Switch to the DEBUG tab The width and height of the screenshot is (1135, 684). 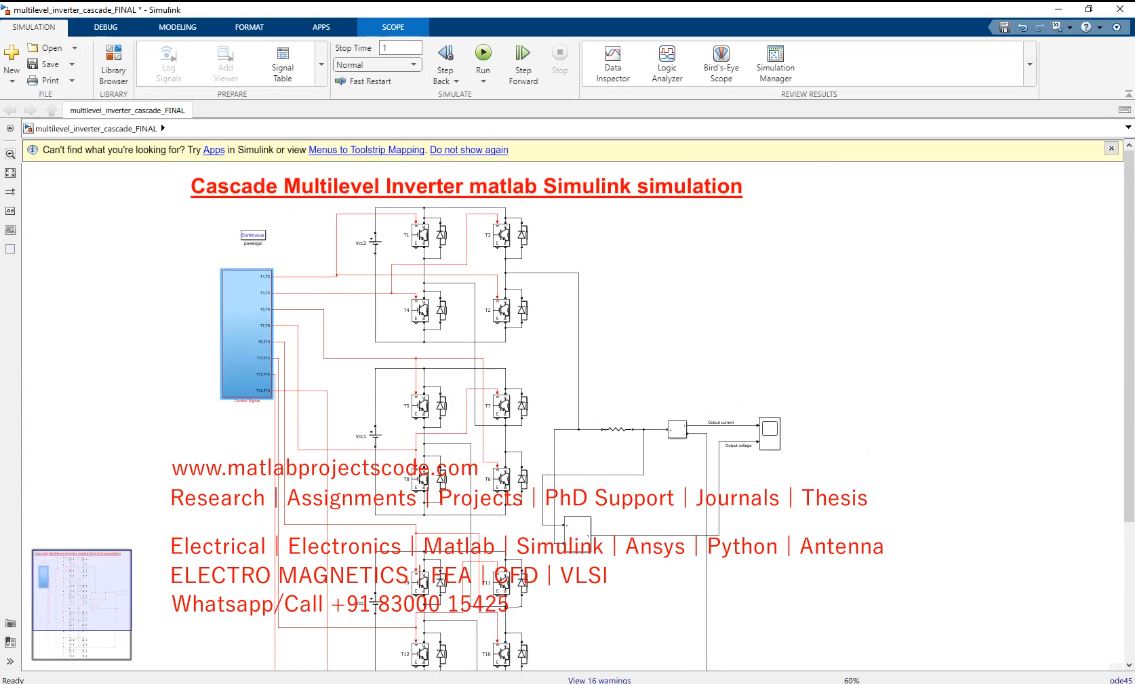click(106, 27)
